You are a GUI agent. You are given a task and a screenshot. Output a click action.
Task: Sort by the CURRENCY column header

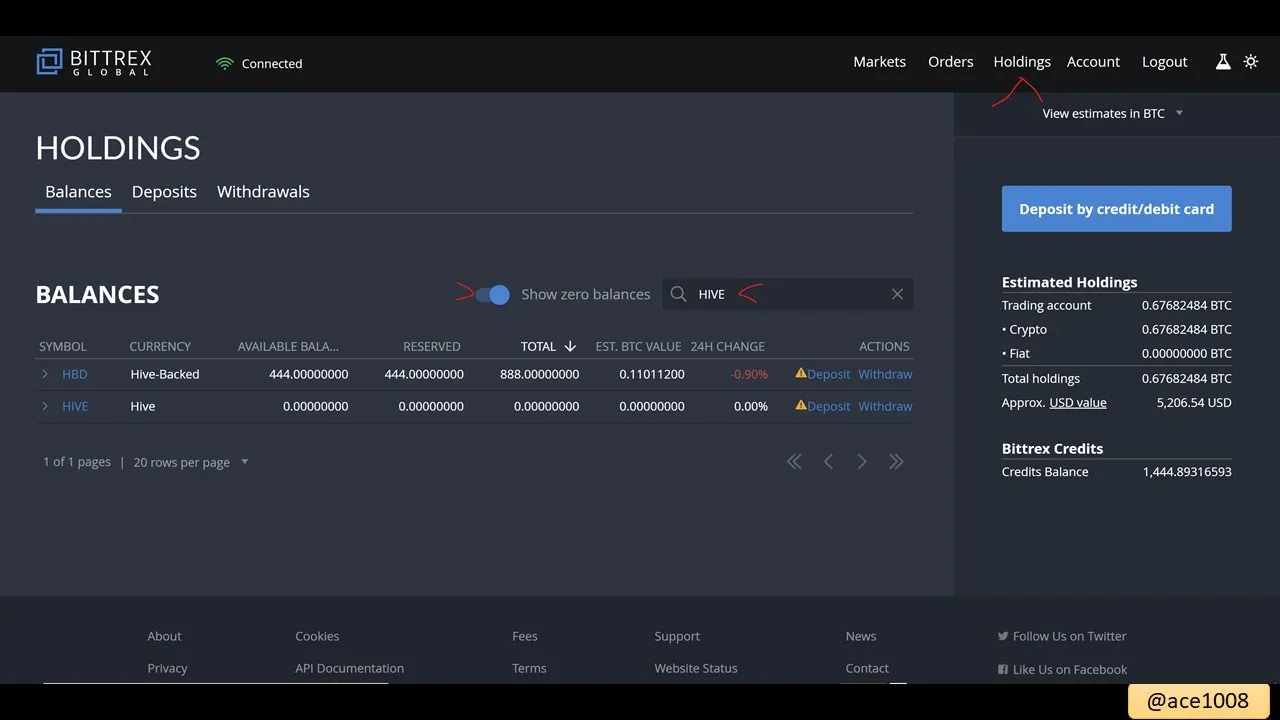160,346
